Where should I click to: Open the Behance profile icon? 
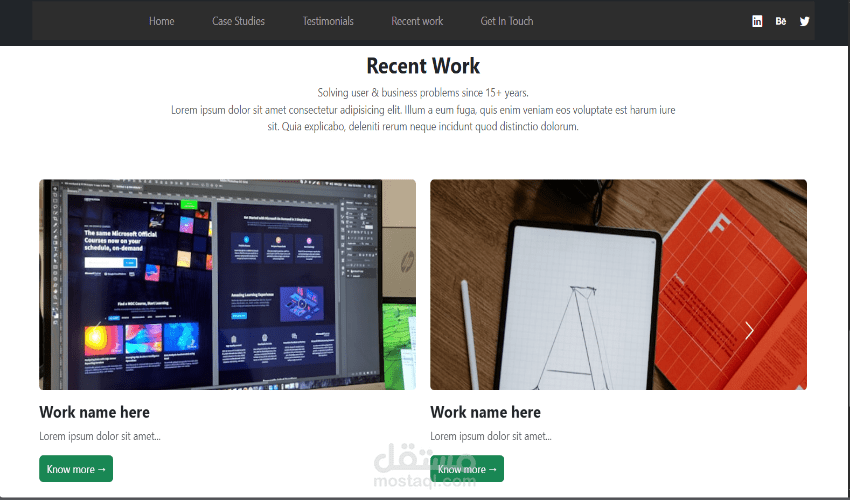click(x=781, y=21)
